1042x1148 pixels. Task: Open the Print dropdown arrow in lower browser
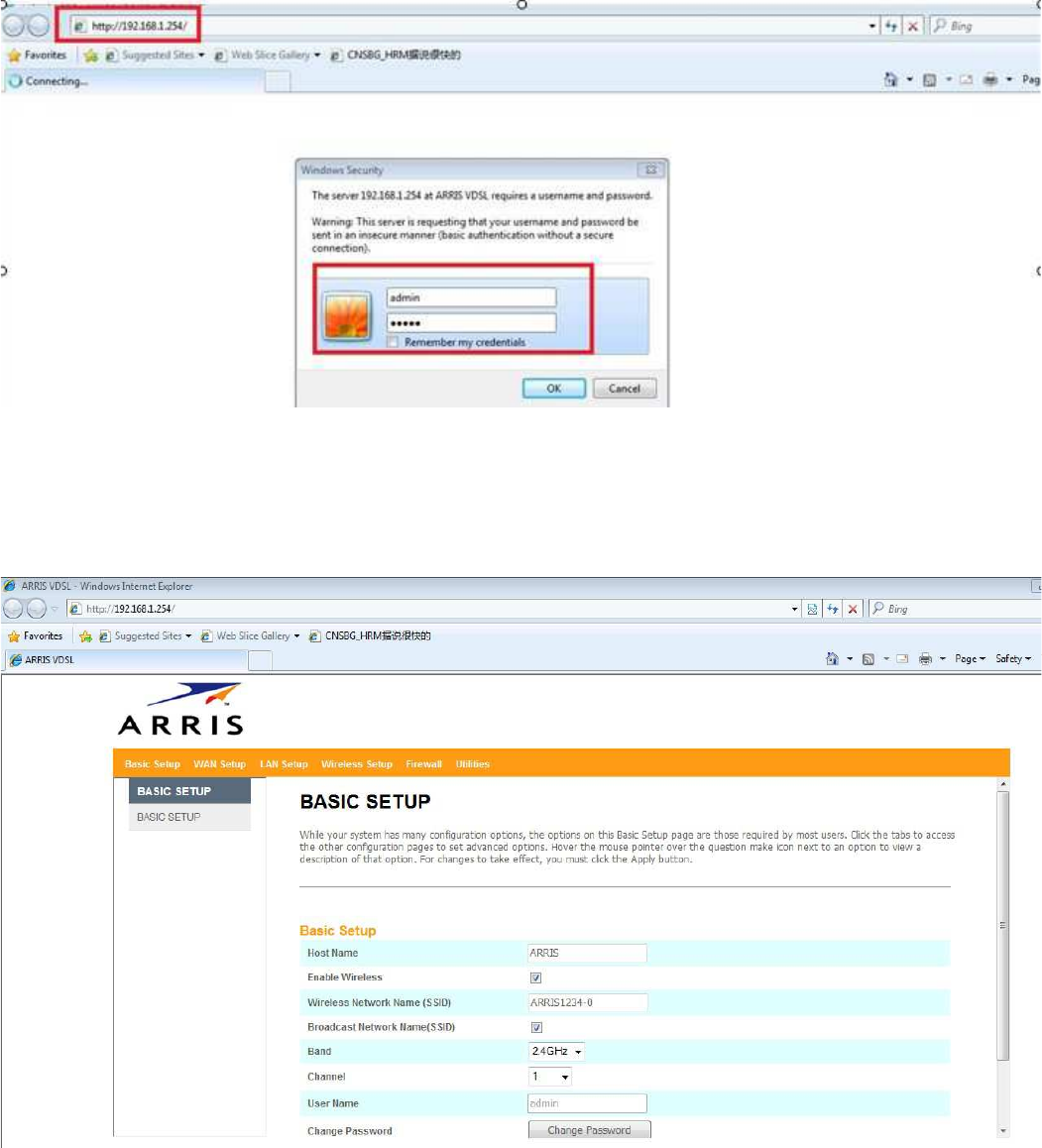(943, 659)
